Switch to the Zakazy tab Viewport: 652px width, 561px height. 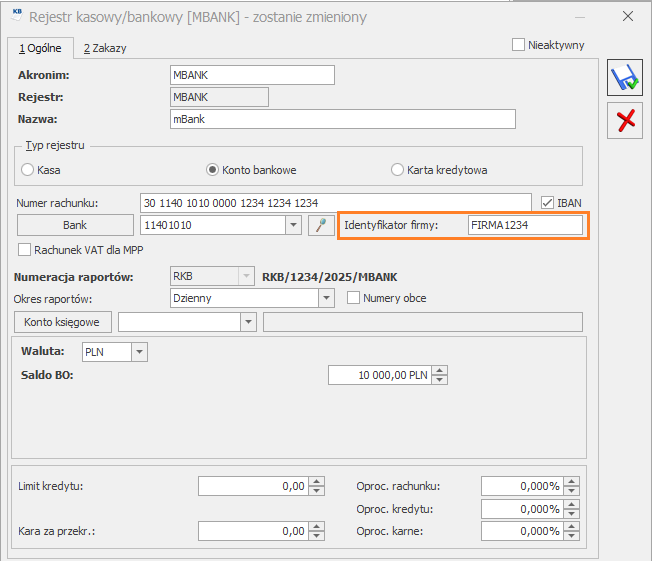[105, 48]
